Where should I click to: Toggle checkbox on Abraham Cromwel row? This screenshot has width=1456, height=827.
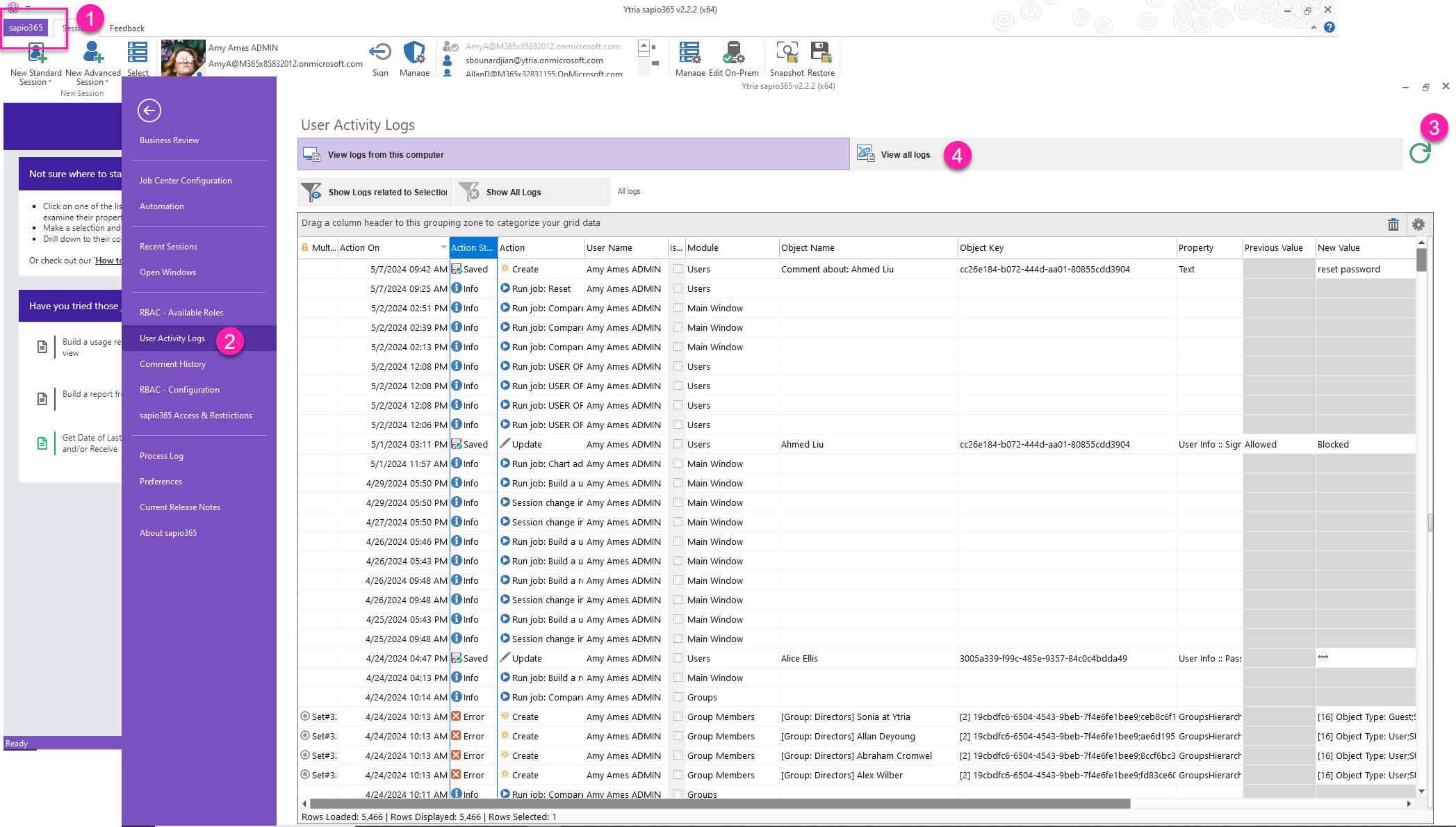678,755
